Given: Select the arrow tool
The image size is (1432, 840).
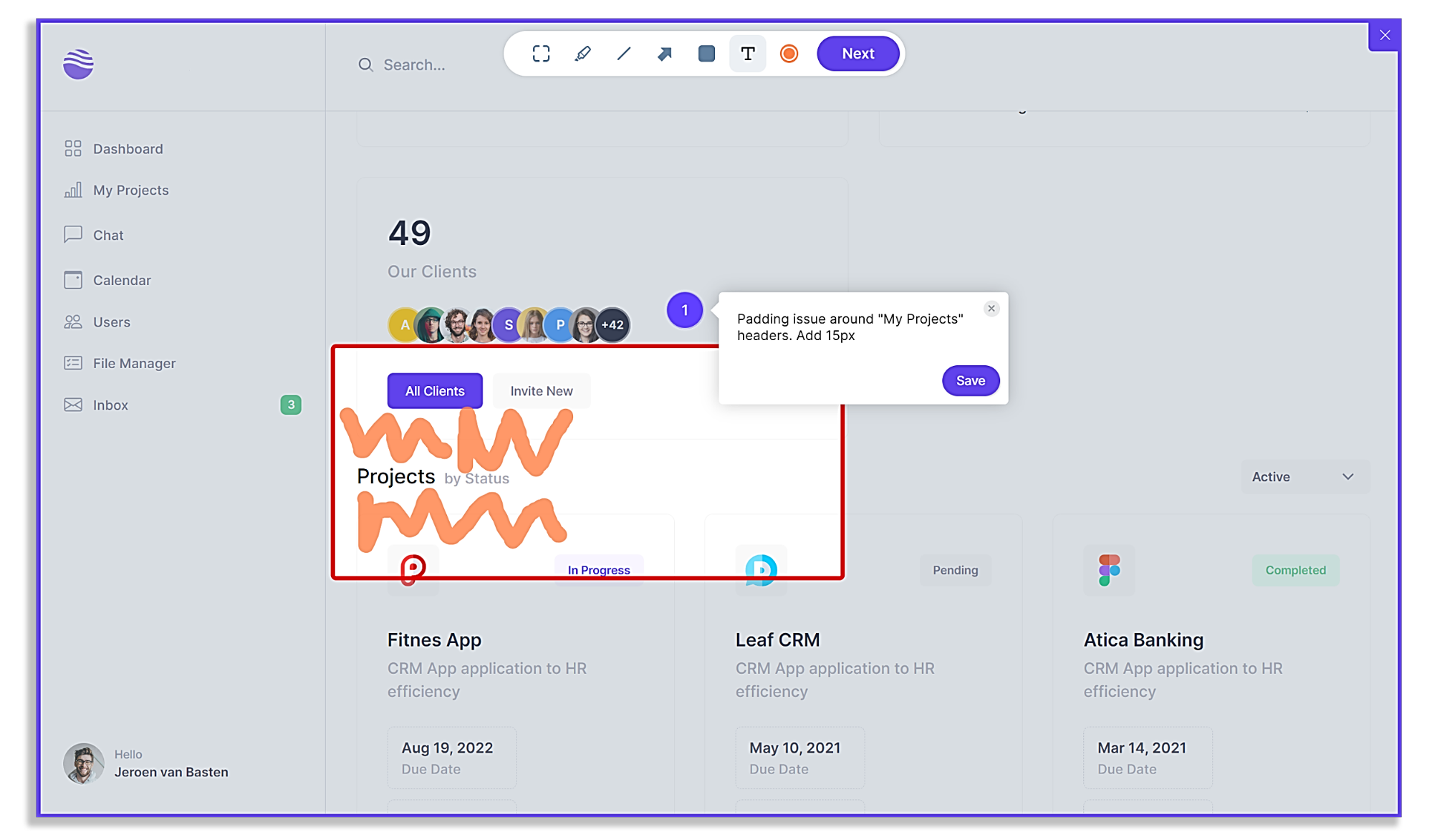Looking at the screenshot, I should (x=664, y=54).
